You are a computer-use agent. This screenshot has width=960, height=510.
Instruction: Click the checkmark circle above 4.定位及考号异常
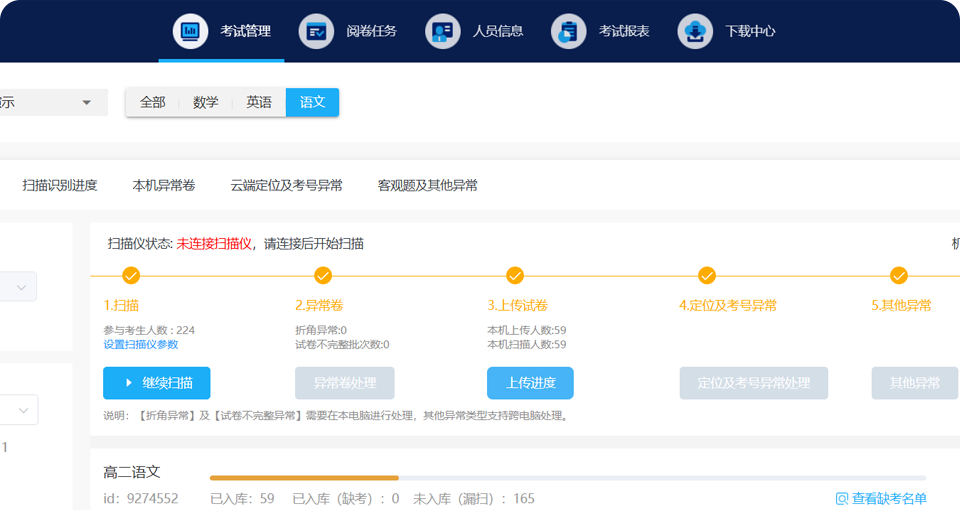click(707, 275)
